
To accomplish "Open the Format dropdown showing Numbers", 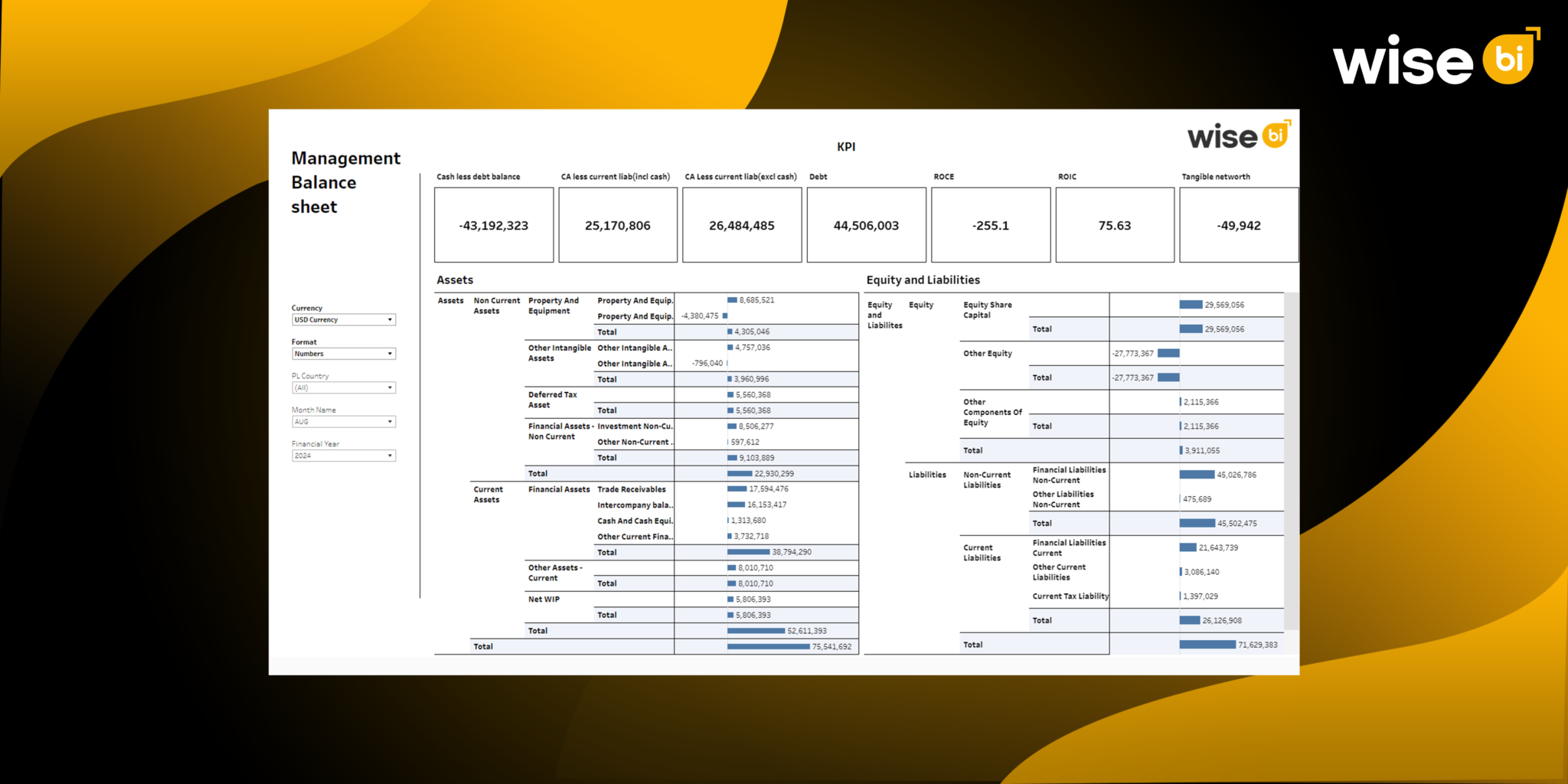I will click(x=343, y=353).
